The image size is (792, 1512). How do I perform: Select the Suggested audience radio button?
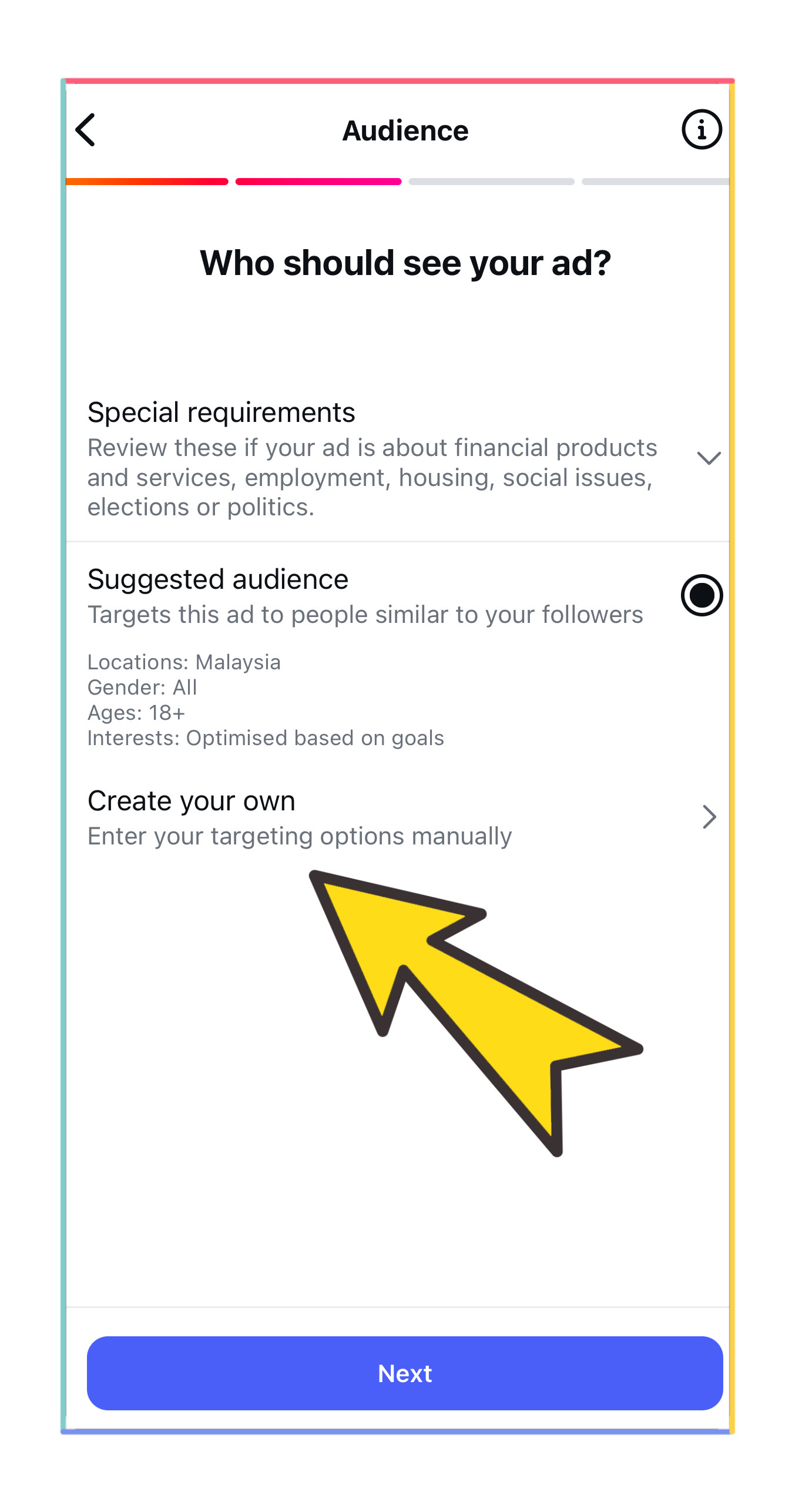[702, 595]
